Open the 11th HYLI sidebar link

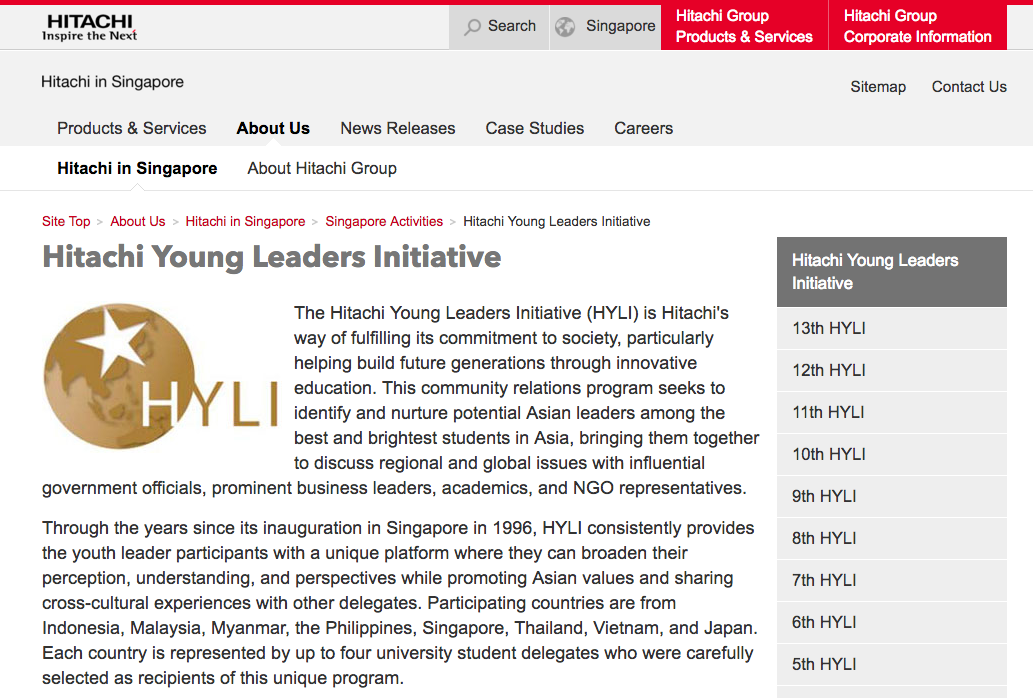(891, 413)
